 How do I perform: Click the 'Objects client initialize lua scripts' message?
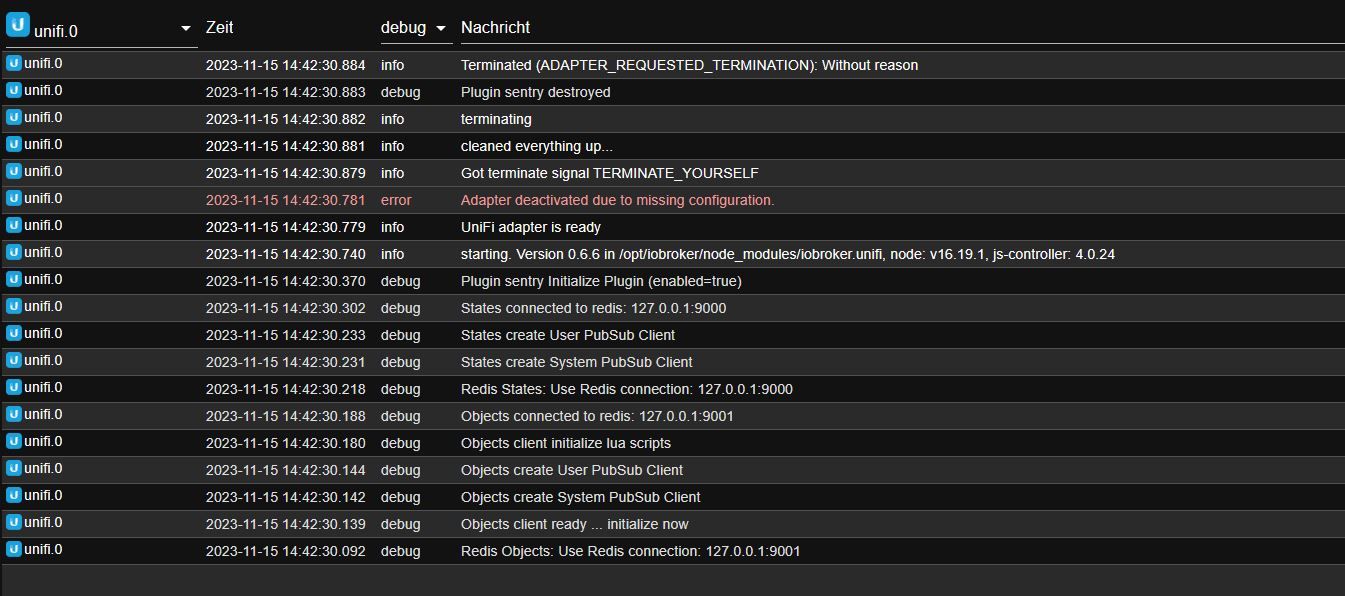click(565, 443)
